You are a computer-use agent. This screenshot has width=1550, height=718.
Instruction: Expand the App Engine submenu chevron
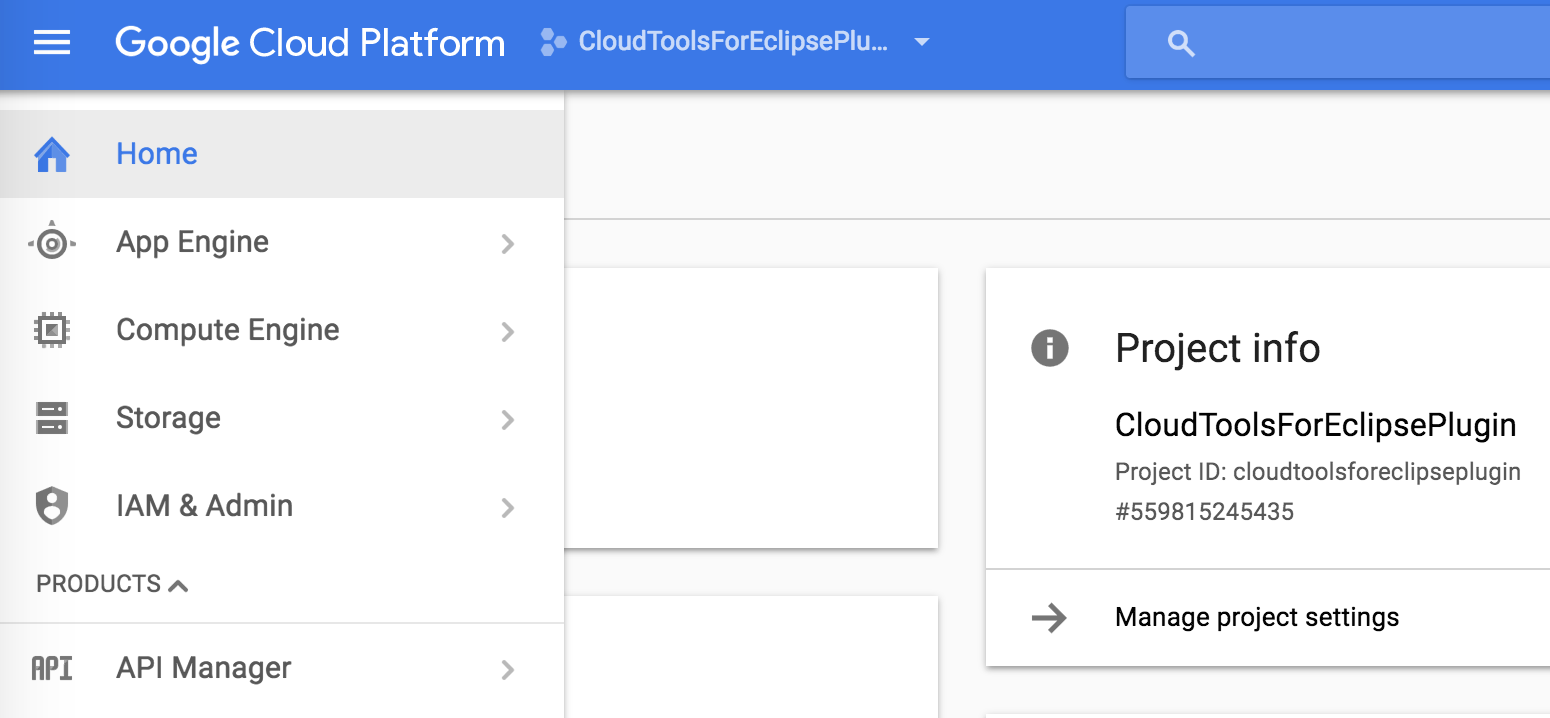pos(508,243)
